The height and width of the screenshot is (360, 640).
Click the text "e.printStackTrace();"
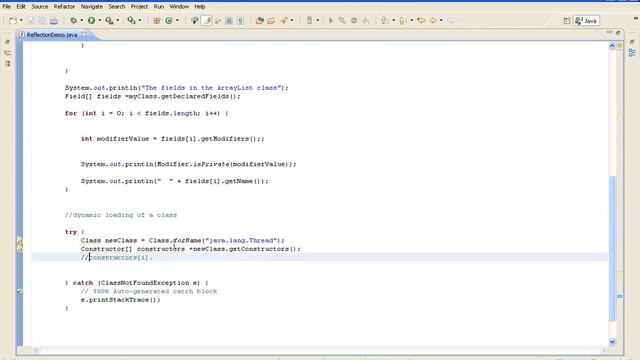click(120, 300)
